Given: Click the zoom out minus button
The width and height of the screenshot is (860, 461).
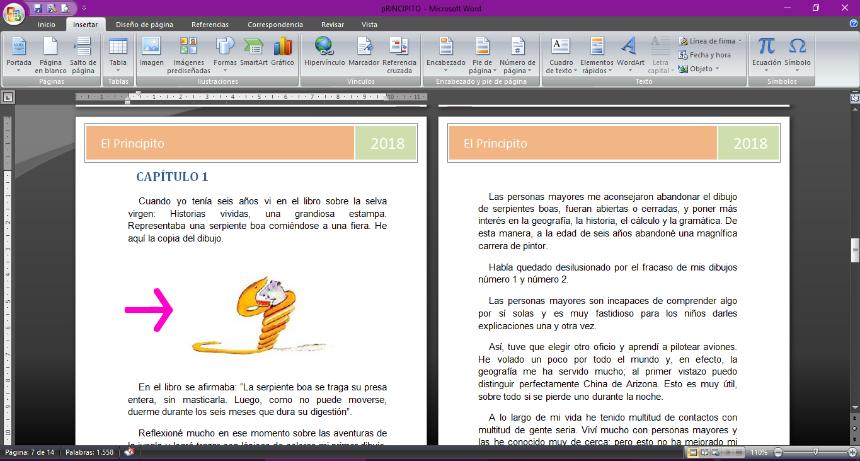Looking at the screenshot, I should tap(777, 453).
